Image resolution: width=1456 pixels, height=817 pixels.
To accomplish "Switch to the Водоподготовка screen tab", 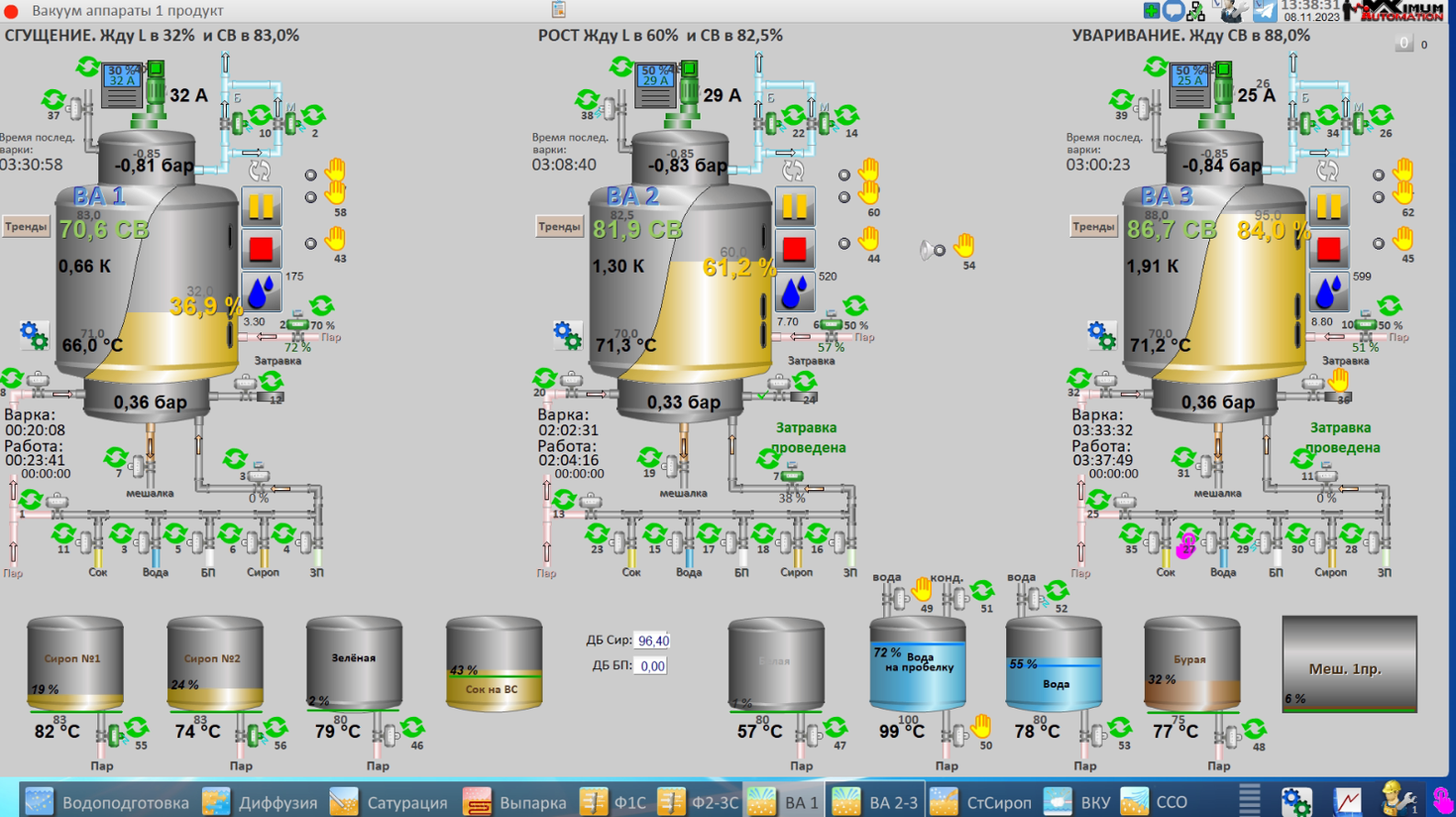I will (106, 801).
